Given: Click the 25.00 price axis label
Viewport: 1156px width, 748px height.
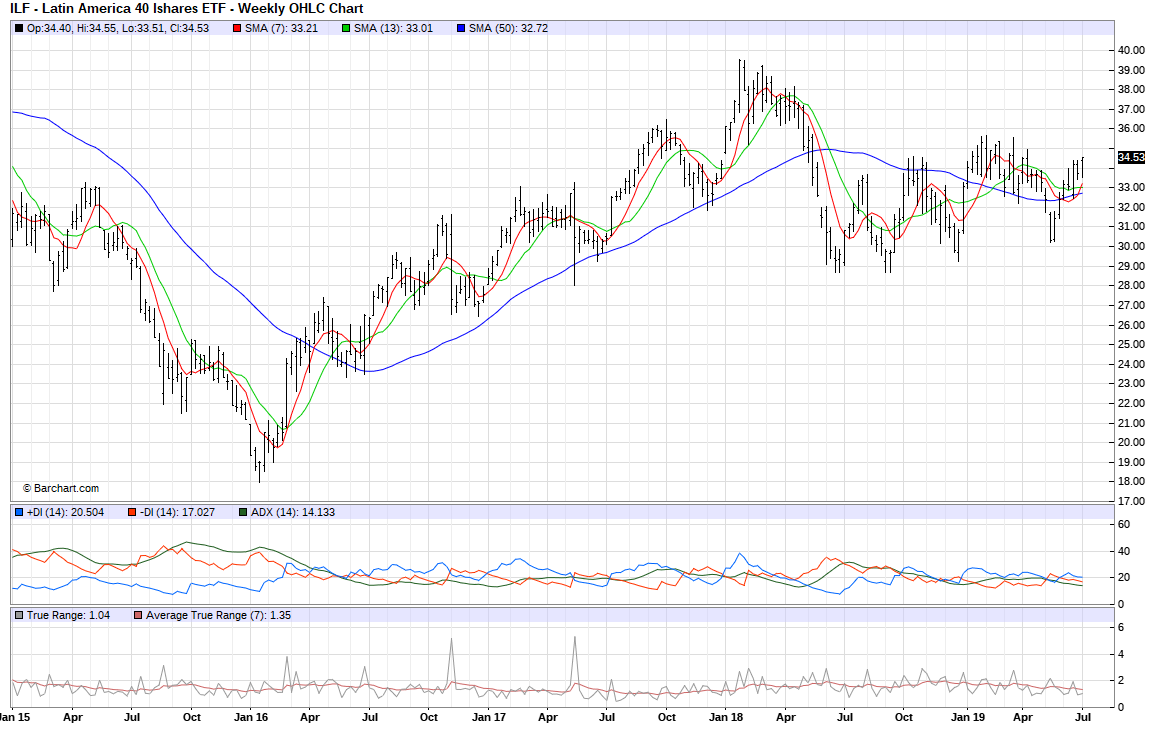Looking at the screenshot, I should click(1131, 345).
